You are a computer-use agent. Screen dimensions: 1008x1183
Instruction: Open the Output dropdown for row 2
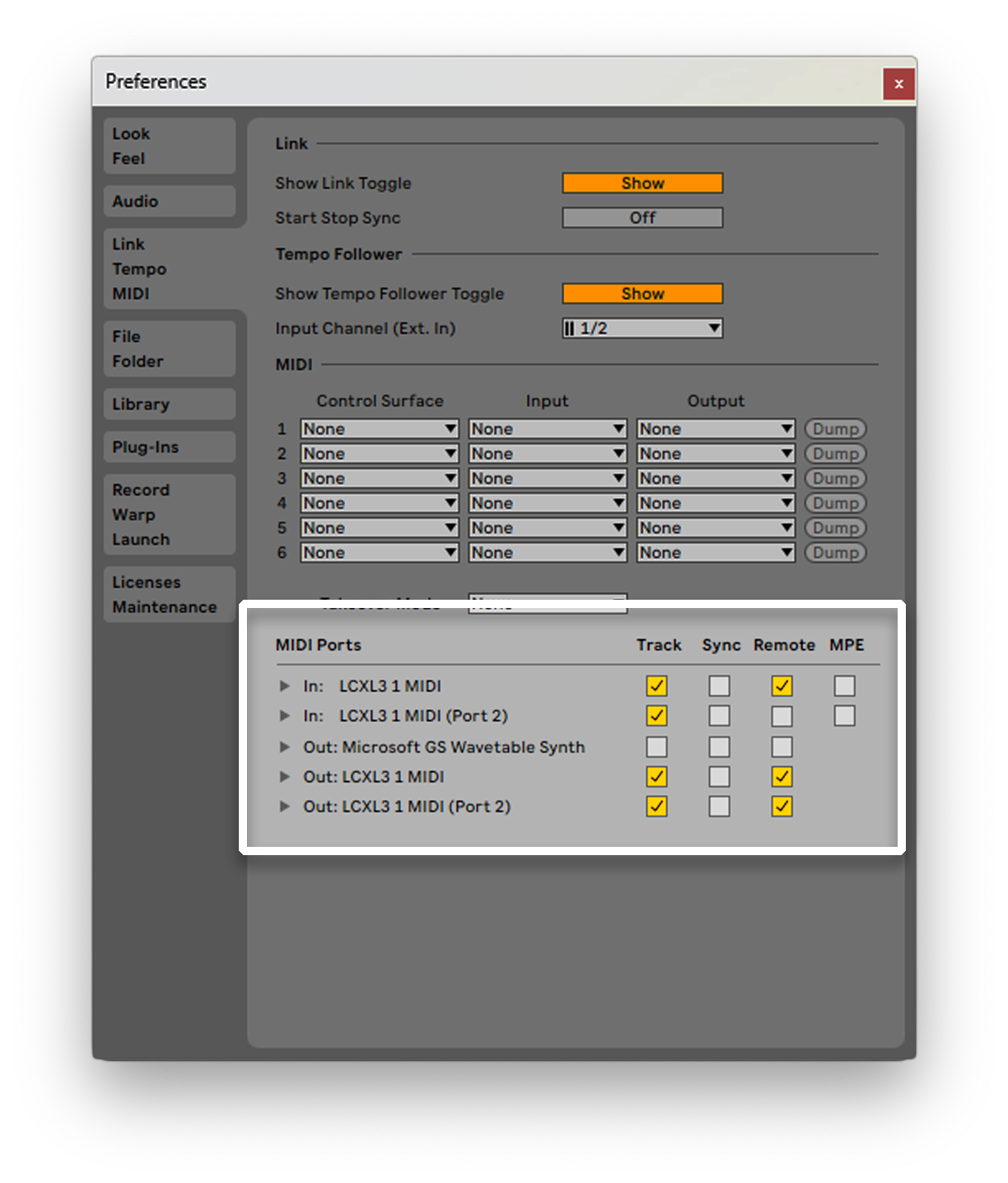click(716, 453)
